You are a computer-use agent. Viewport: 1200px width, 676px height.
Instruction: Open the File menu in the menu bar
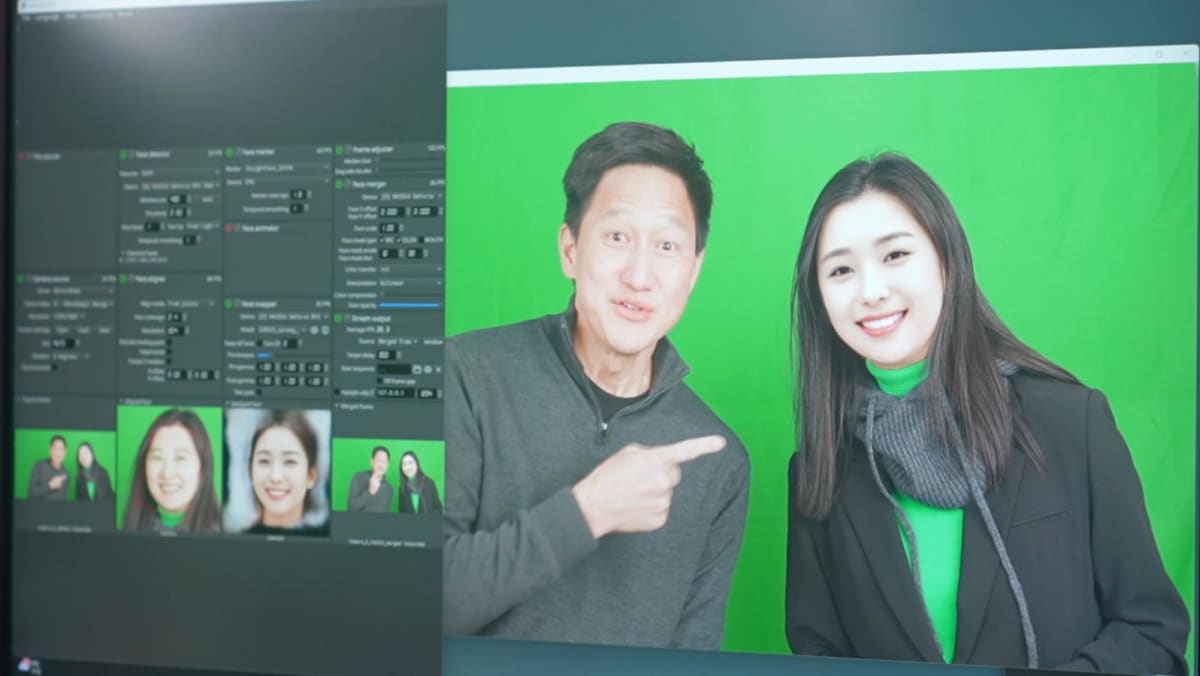27,19
